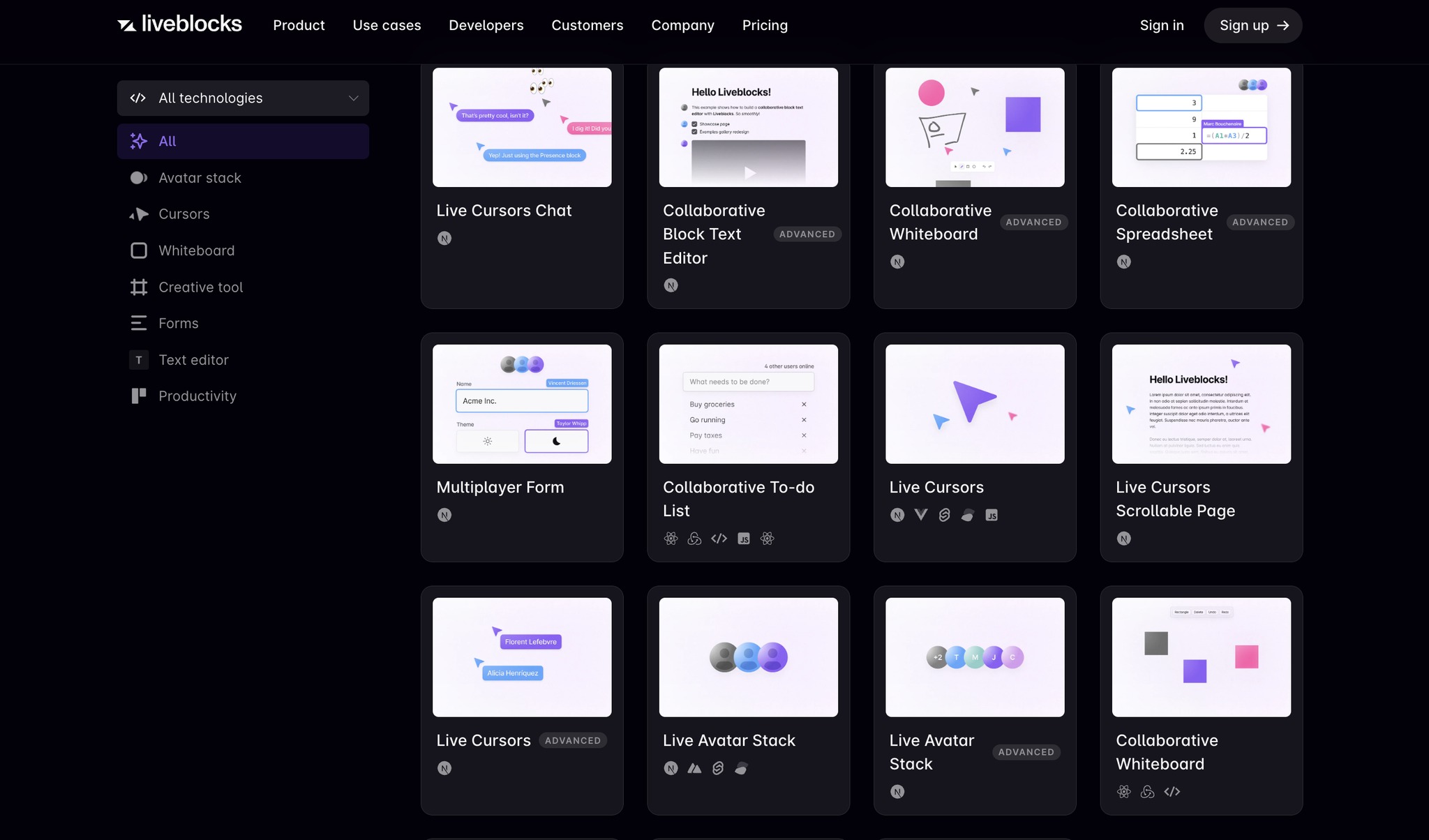This screenshot has height=840, width=1429.
Task: Open the Live Cursors Chat title
Action: click(504, 211)
